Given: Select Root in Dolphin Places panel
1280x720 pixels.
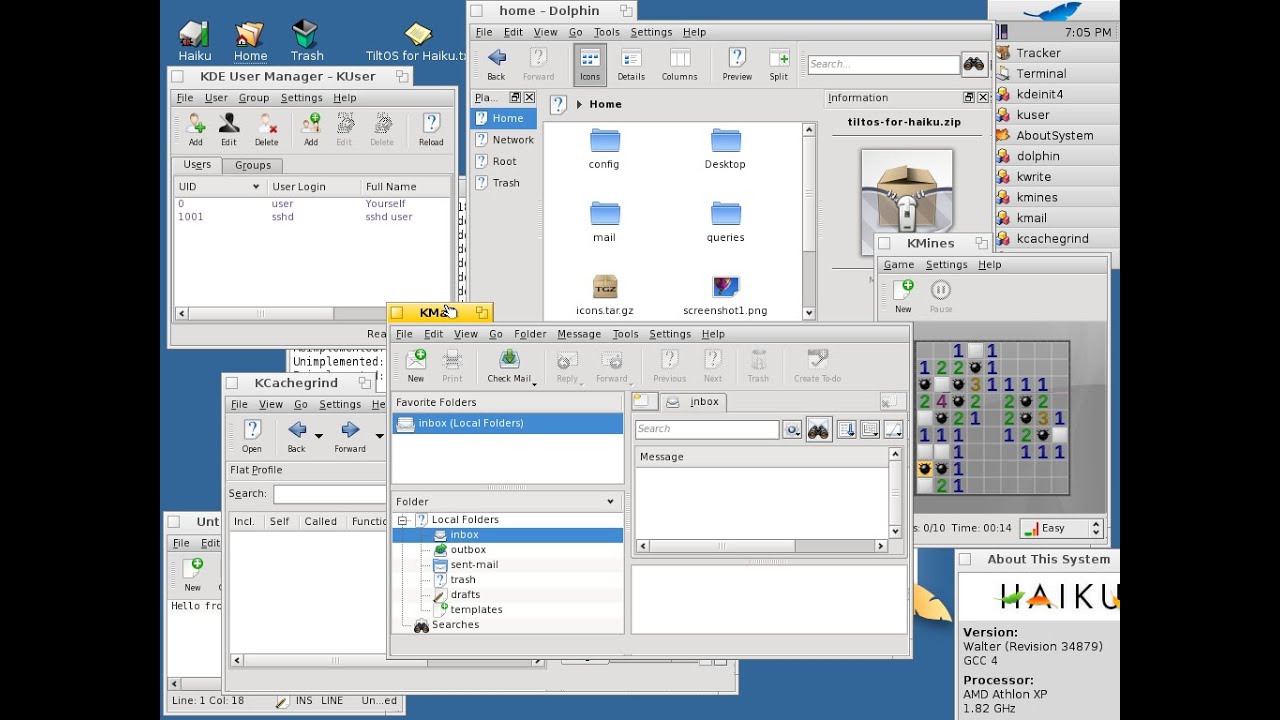Looking at the screenshot, I should click(x=505, y=161).
